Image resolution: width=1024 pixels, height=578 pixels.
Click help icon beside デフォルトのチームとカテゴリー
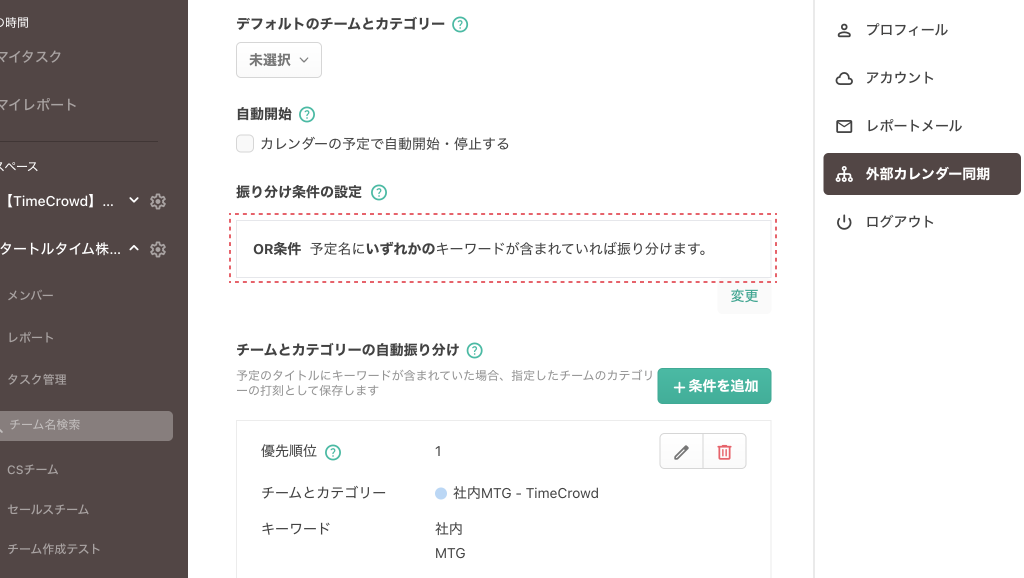pos(460,24)
